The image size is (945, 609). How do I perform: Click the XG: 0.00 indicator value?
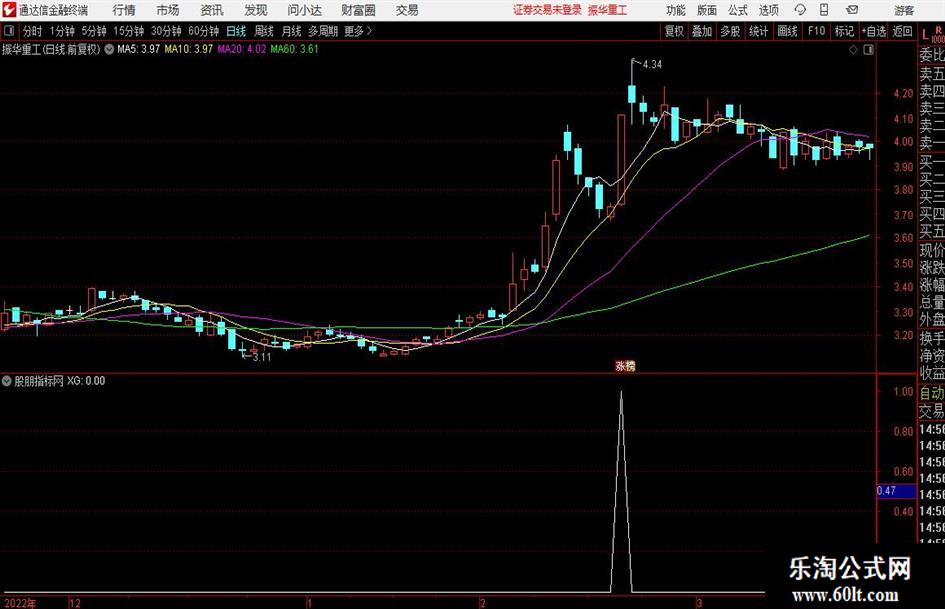(86, 381)
